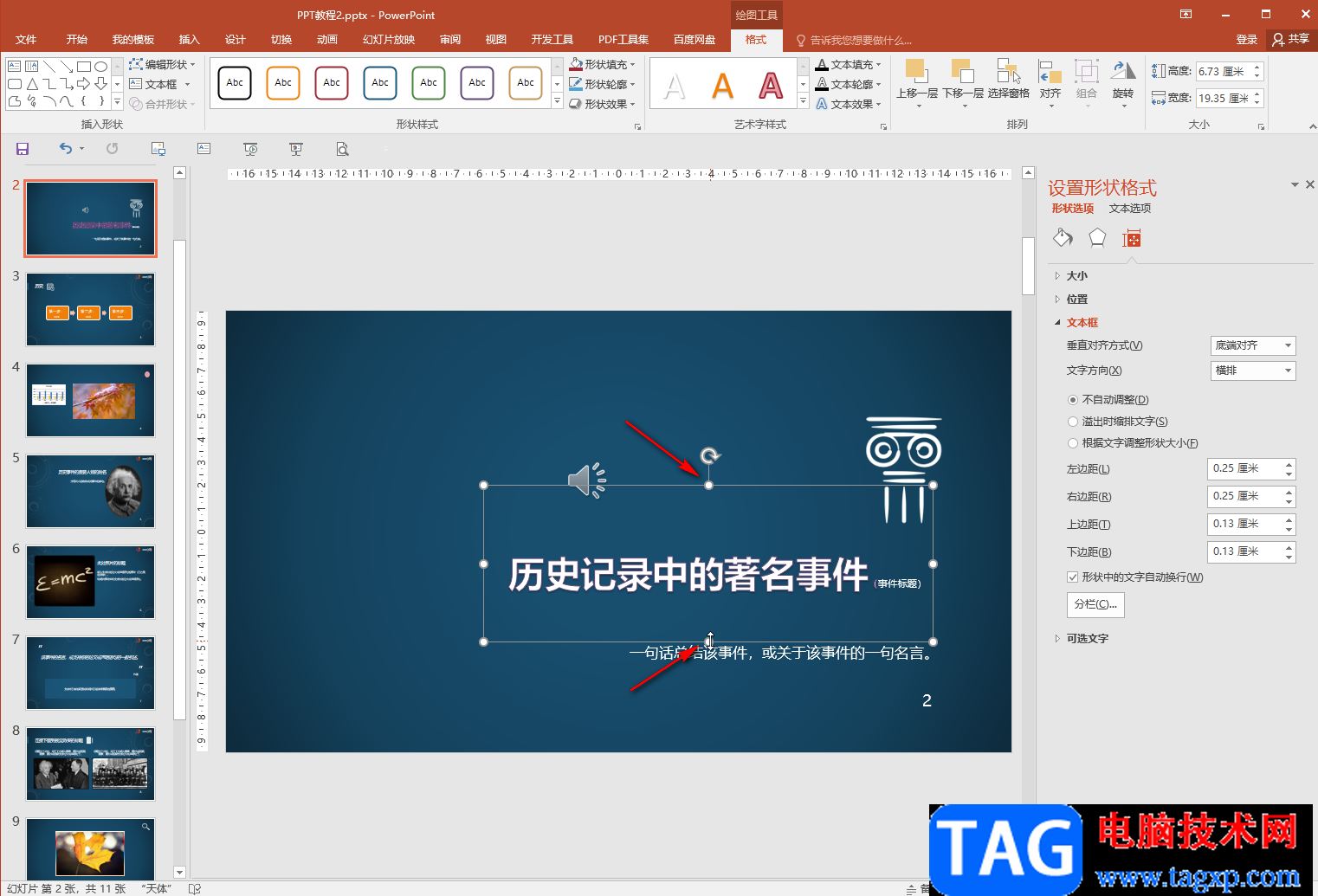Click the Undo arrow icon
The height and width of the screenshot is (896, 1318).
66,149
